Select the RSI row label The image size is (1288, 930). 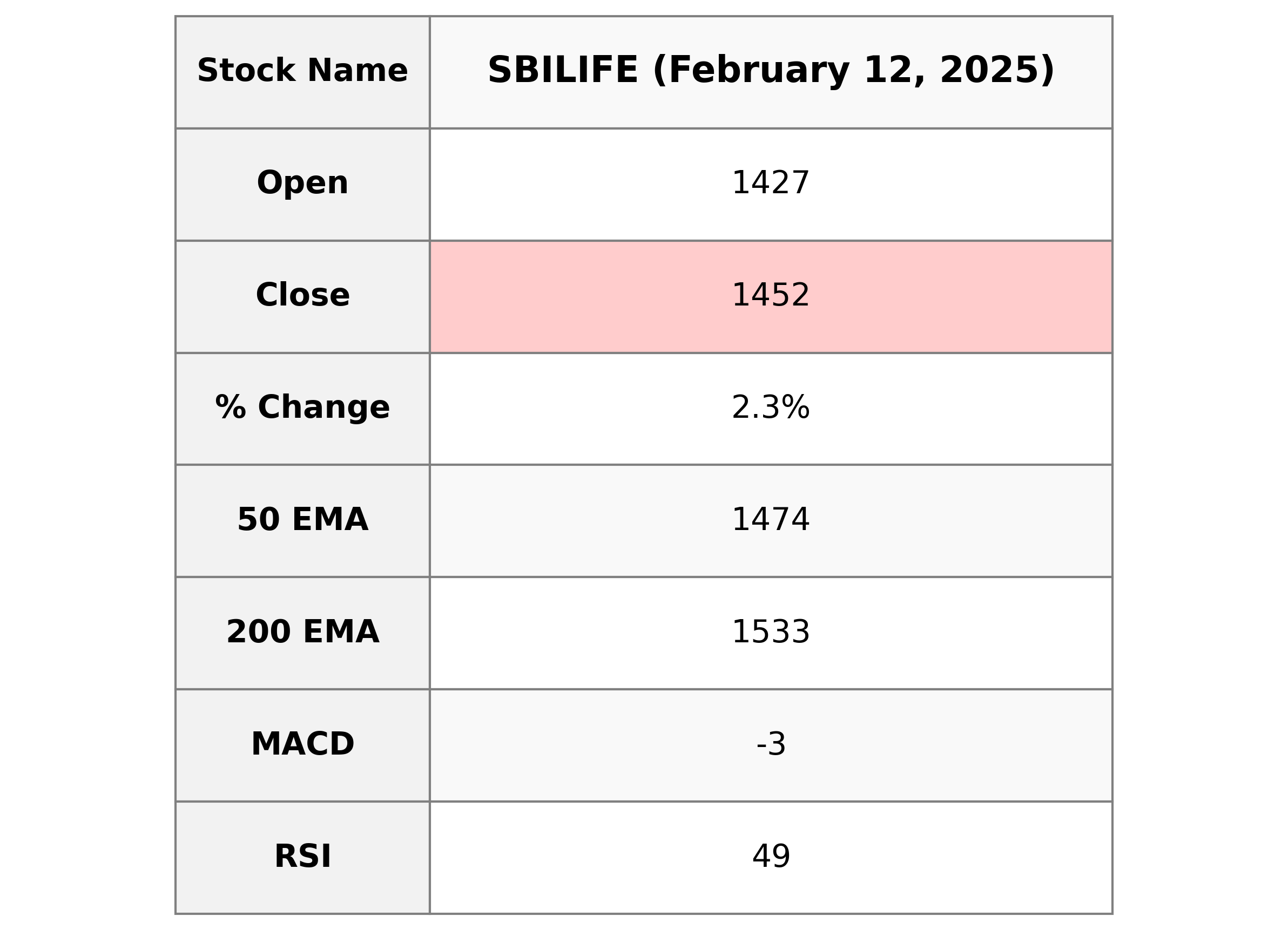pyautogui.click(x=302, y=856)
